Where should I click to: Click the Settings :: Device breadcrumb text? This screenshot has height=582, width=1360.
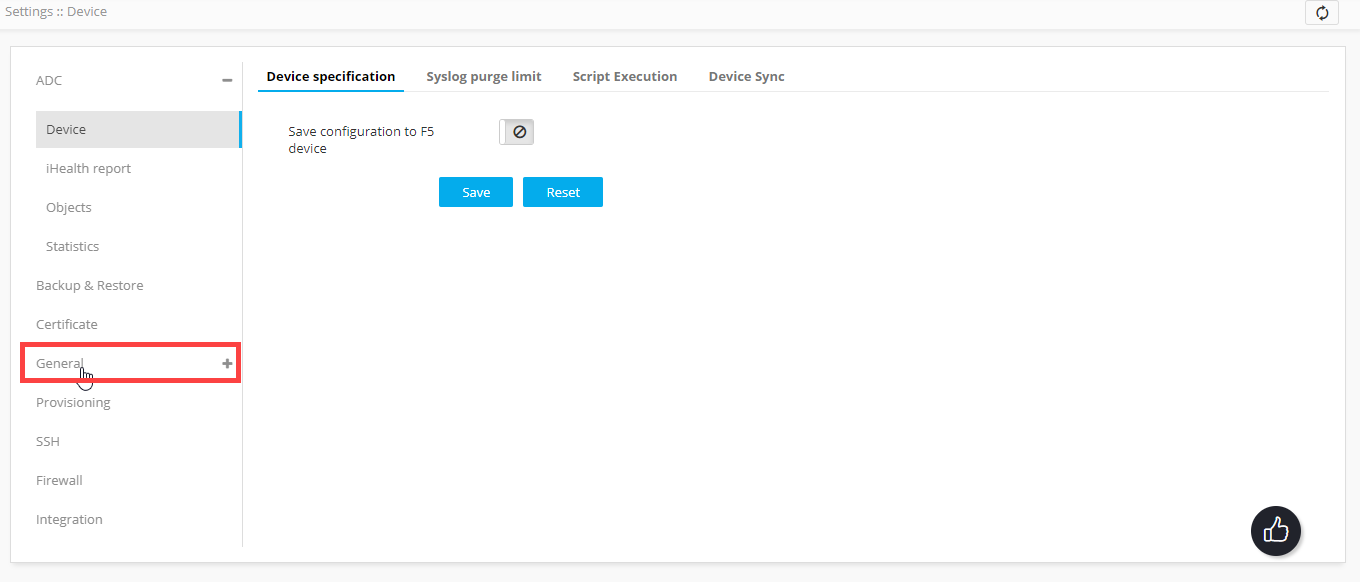[56, 12]
